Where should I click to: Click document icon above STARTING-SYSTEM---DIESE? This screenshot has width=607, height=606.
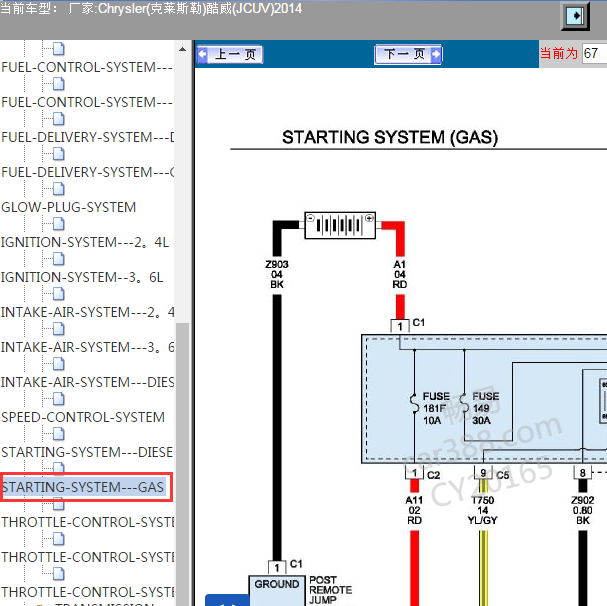(x=58, y=434)
